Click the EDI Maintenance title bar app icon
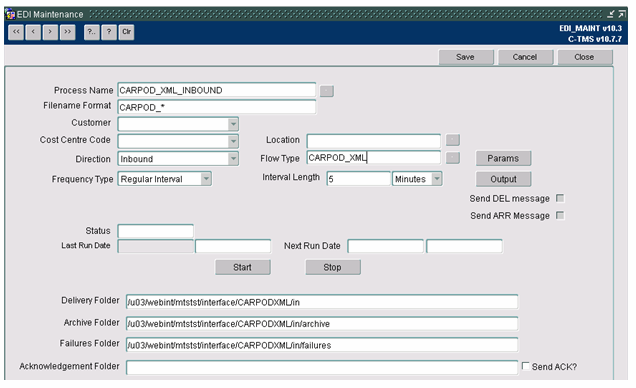 point(10,15)
